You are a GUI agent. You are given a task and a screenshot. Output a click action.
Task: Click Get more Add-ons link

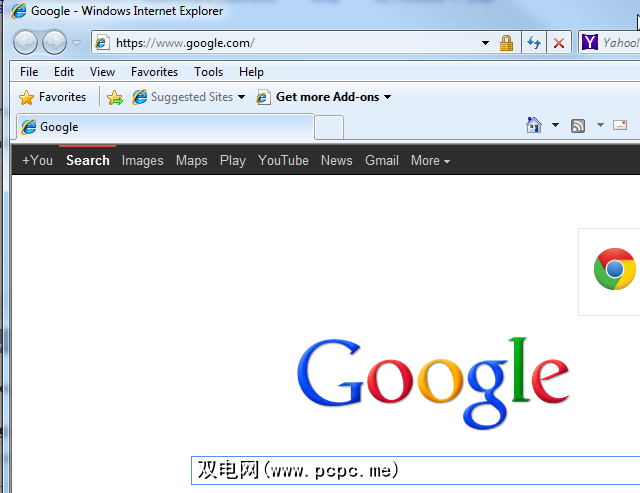click(327, 97)
